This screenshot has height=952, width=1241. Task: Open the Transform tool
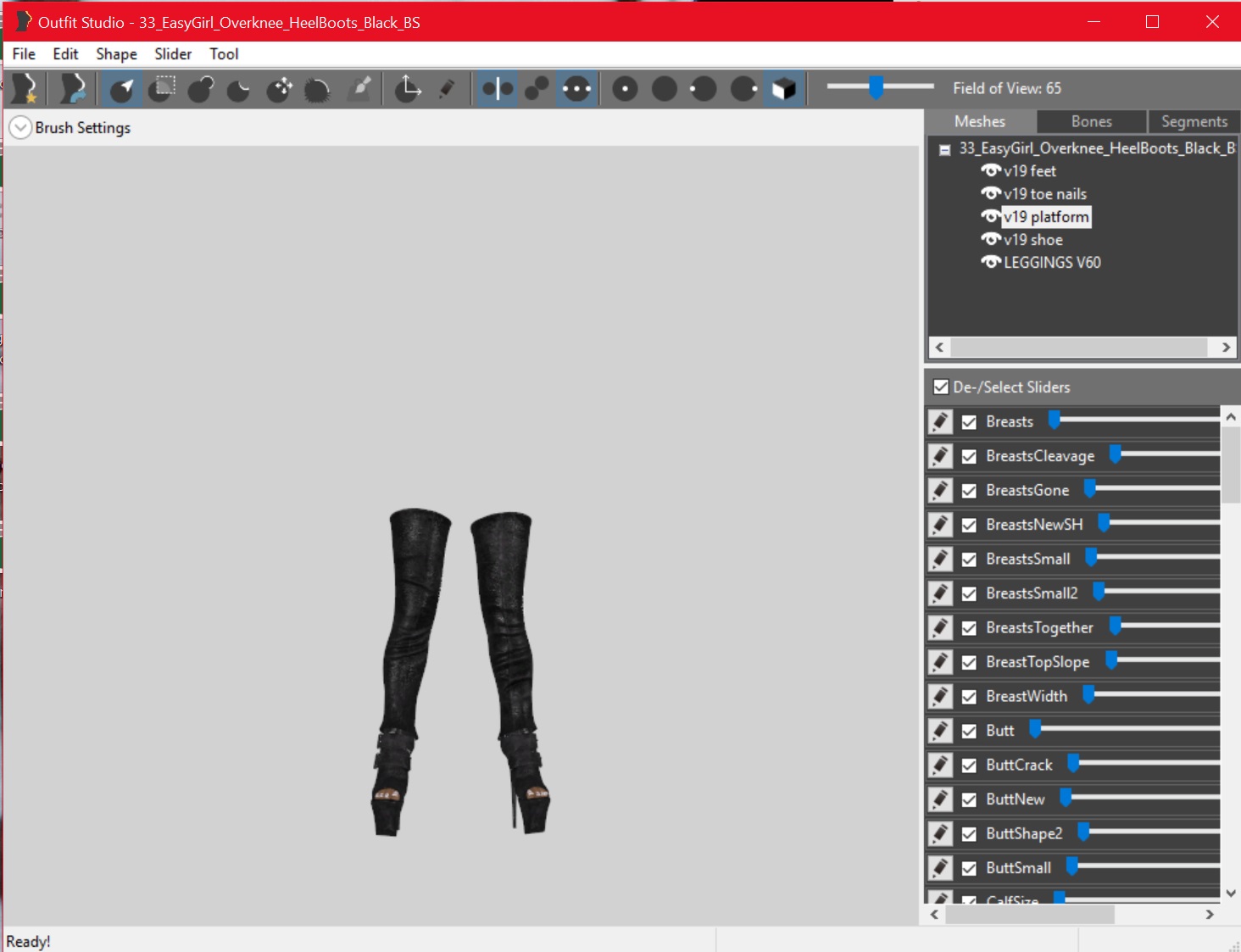[408, 88]
